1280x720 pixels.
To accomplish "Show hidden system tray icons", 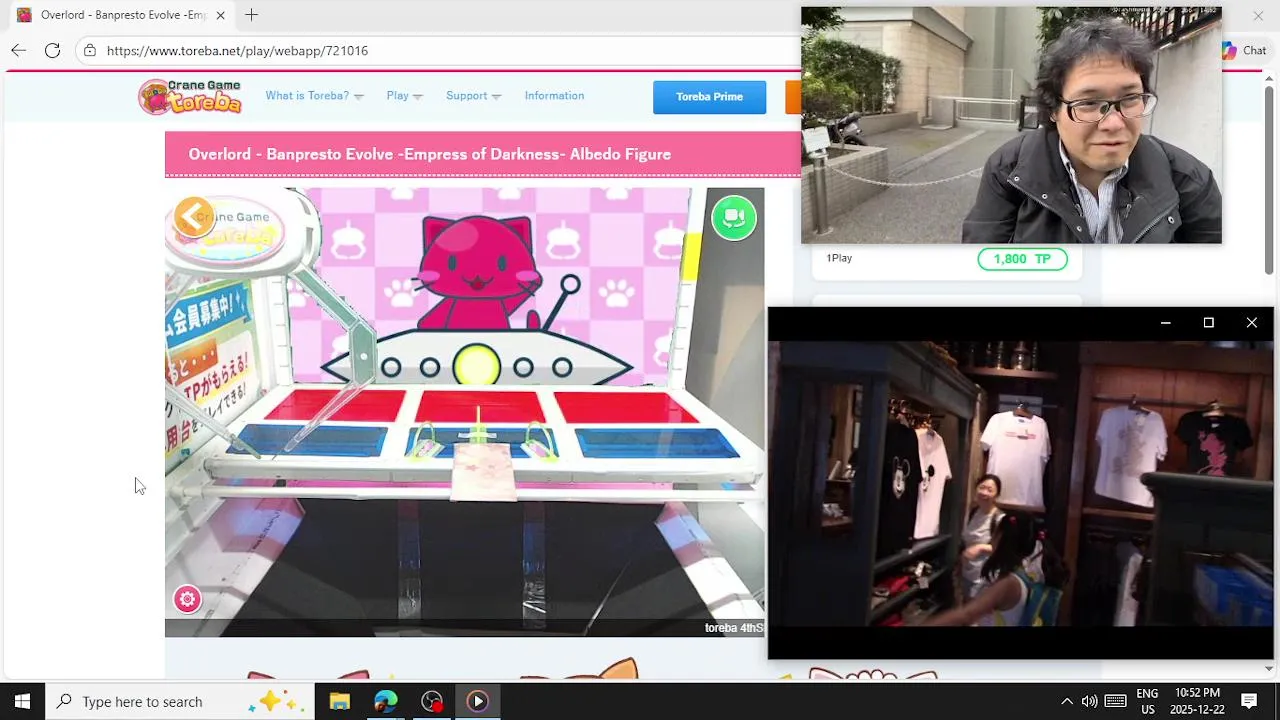I will click(1066, 701).
